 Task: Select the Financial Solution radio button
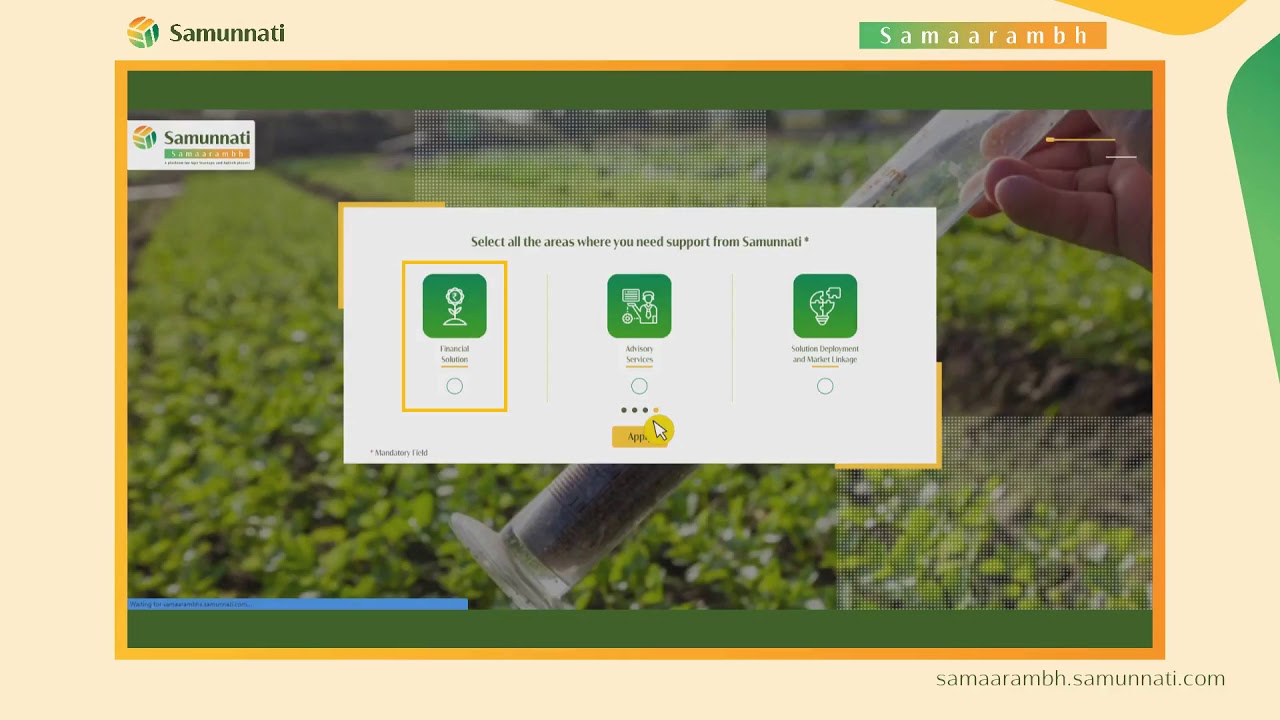point(454,386)
